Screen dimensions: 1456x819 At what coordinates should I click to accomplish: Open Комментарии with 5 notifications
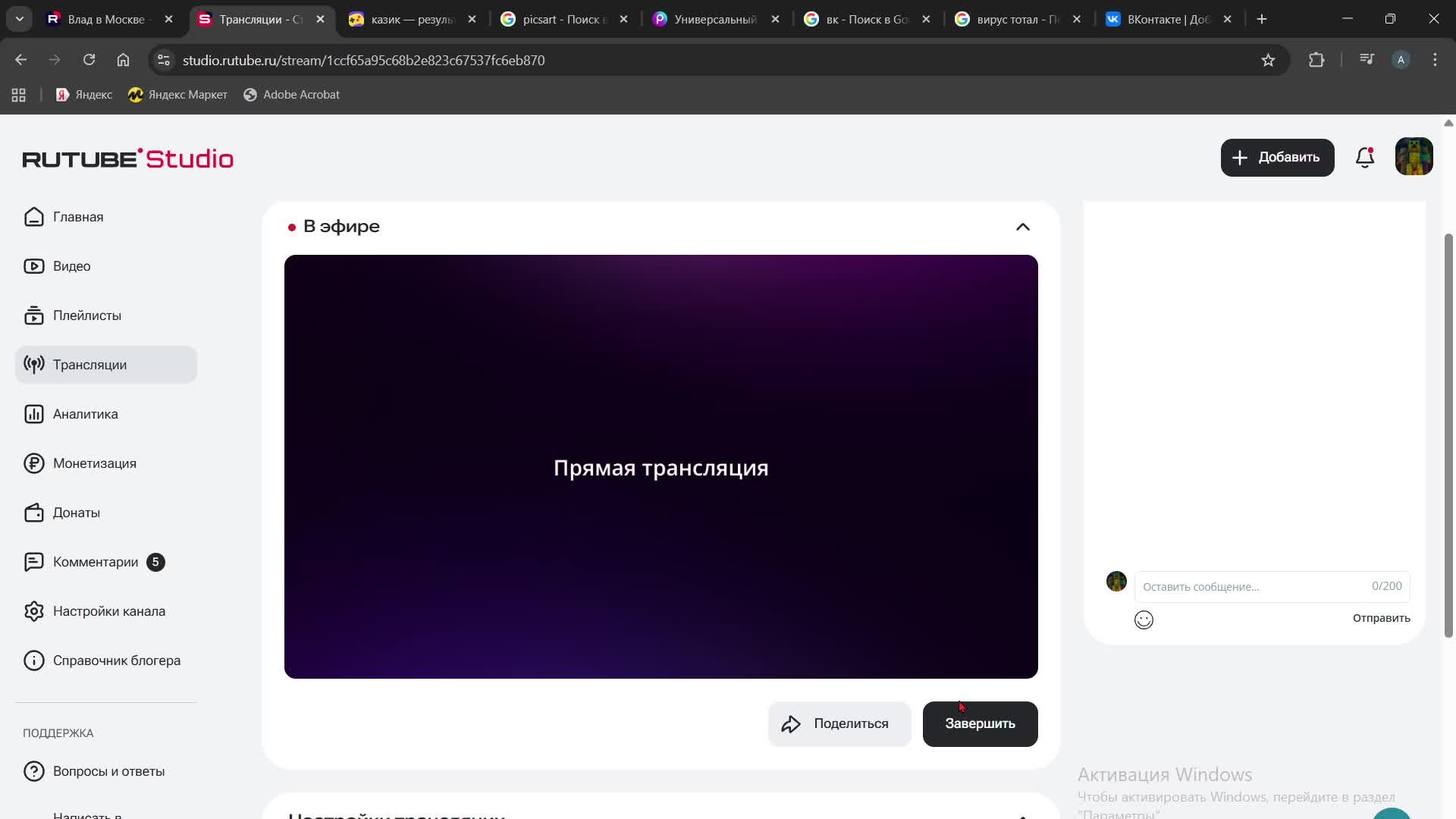[95, 561]
